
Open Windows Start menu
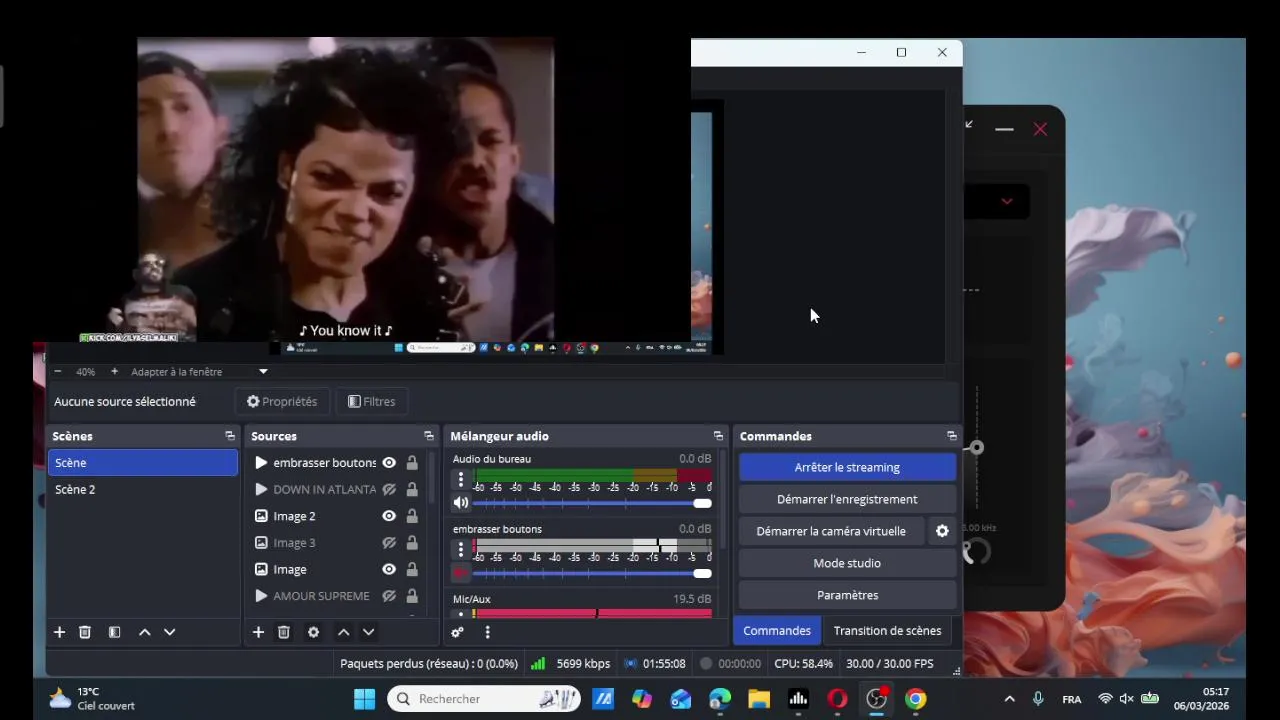364,699
